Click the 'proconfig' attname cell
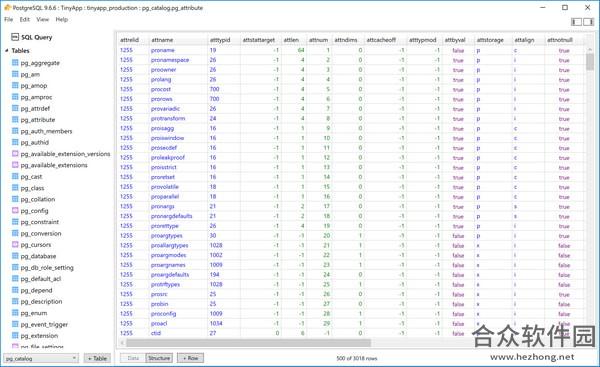This screenshot has height=367, width=600. 178,313
